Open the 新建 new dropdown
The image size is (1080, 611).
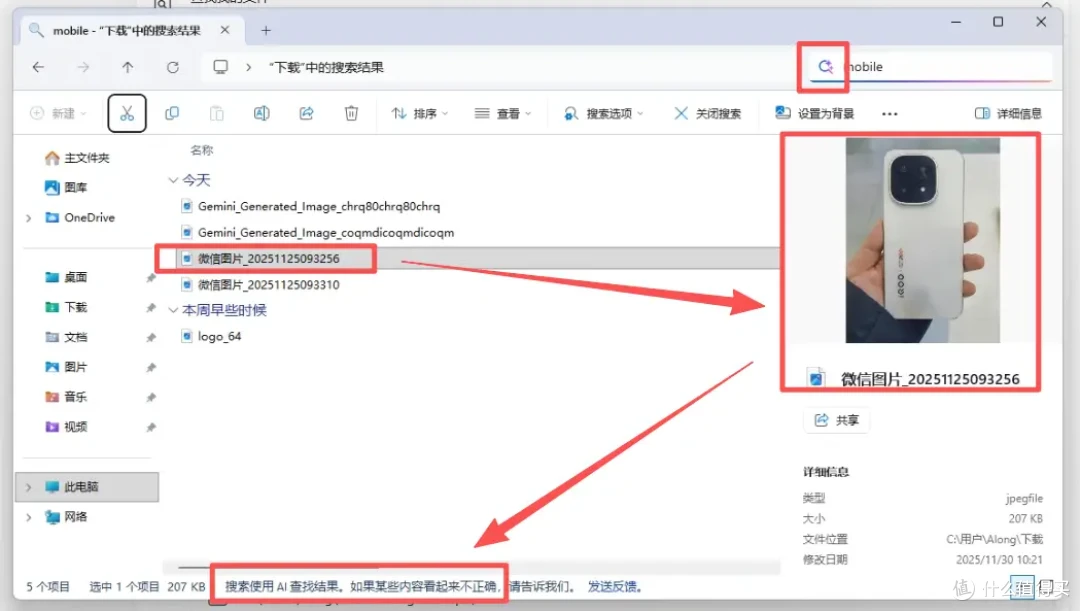(58, 113)
